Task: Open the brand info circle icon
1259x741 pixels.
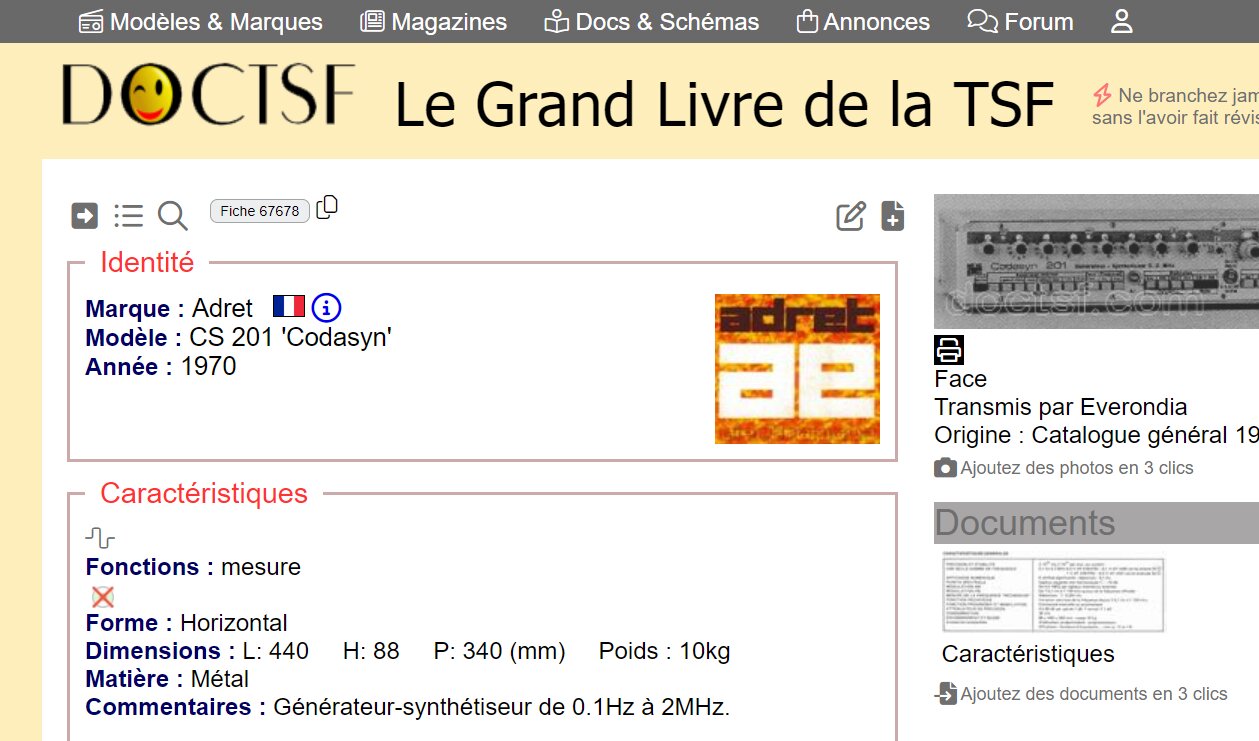Action: tap(326, 307)
